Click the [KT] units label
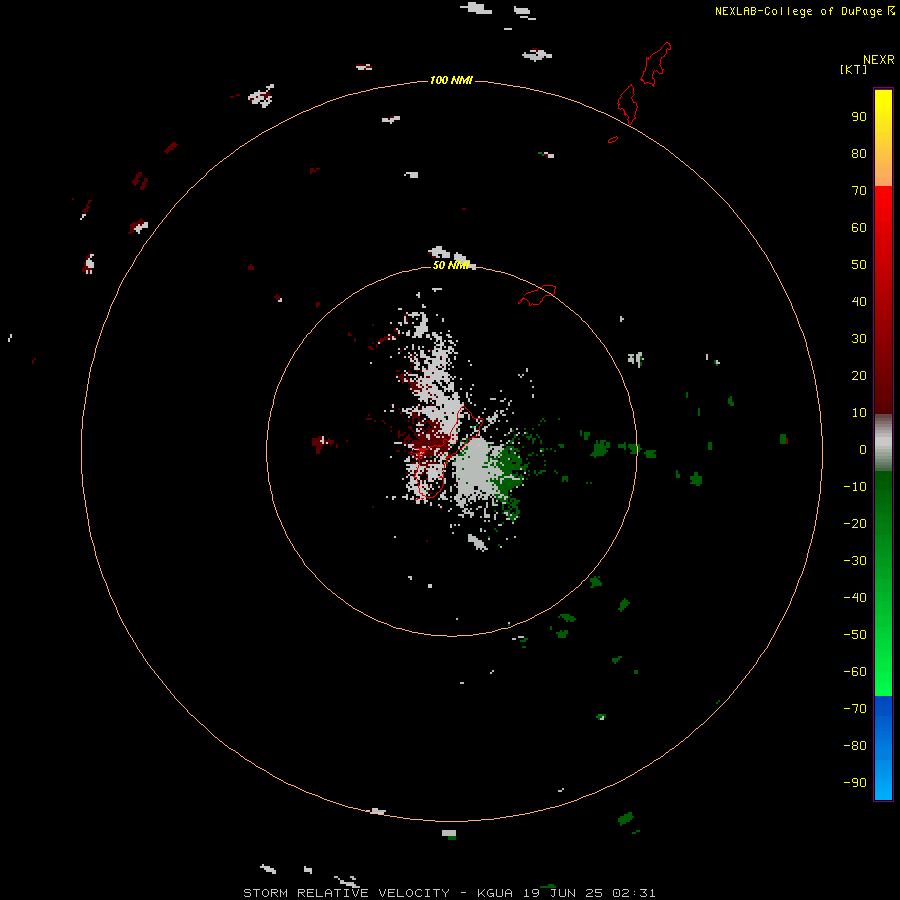900x900 pixels. [854, 69]
